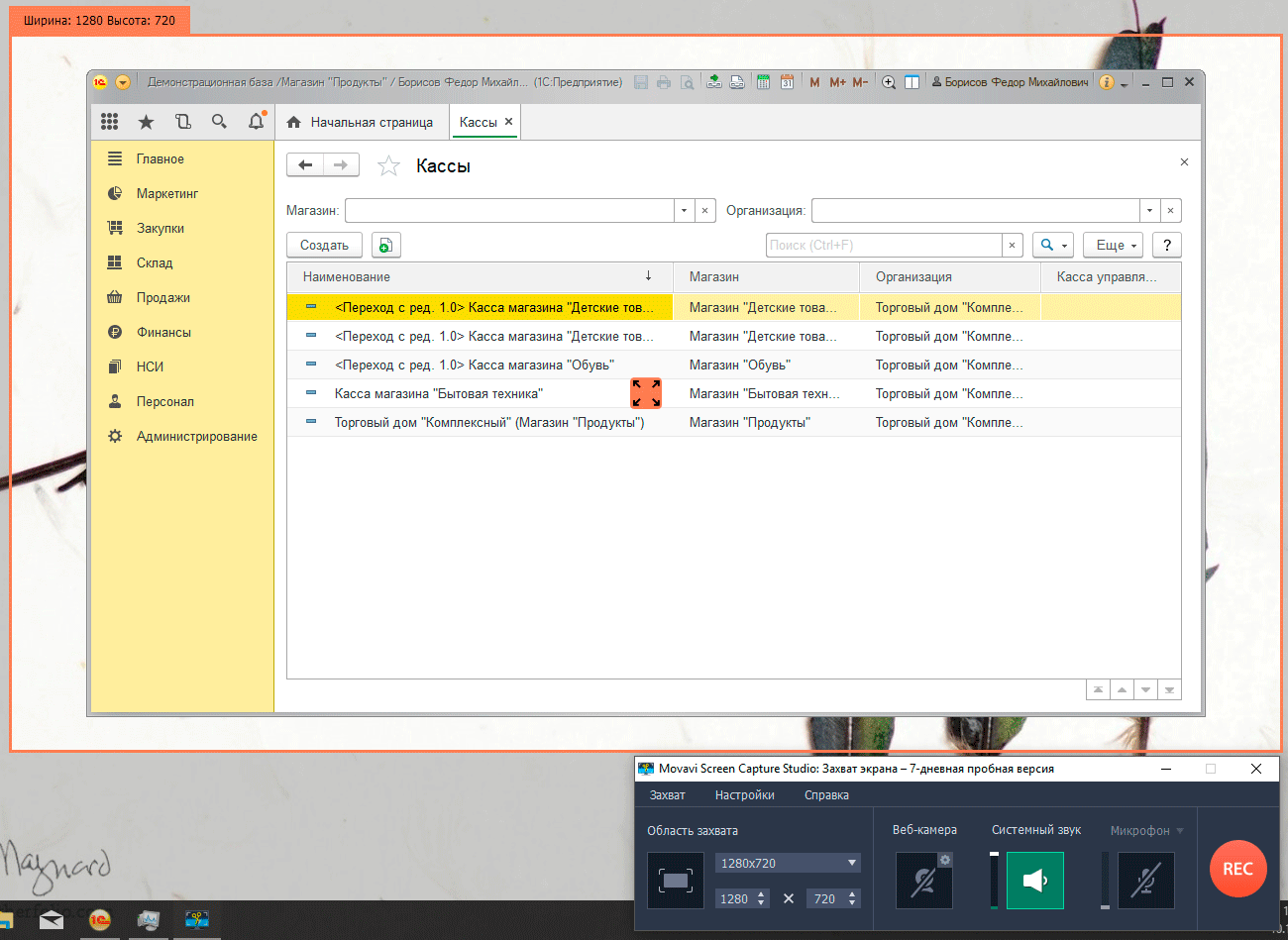Add Кассы list to favorites star
This screenshot has height=940, width=1288.
pos(388,165)
